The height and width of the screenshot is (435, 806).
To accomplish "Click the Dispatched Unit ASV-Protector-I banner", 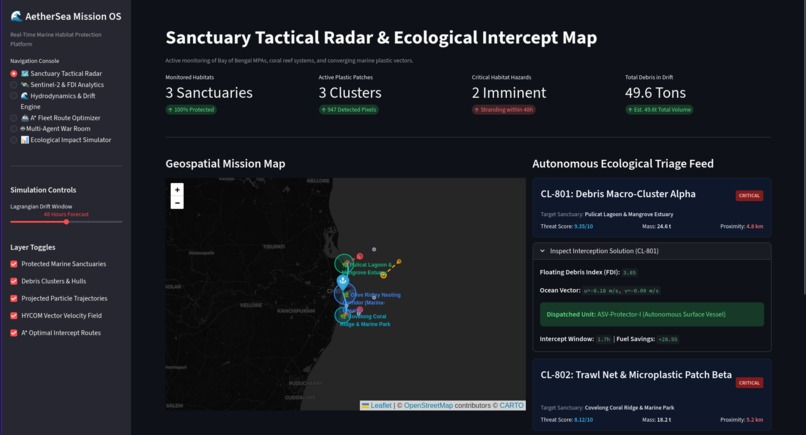I will tap(652, 314).
